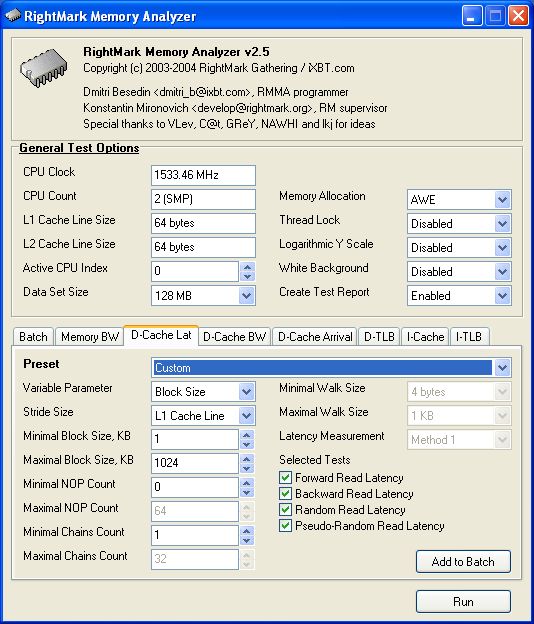Click the 'General Test Options' heading
Screen dimensions: 534x624
[79, 148]
